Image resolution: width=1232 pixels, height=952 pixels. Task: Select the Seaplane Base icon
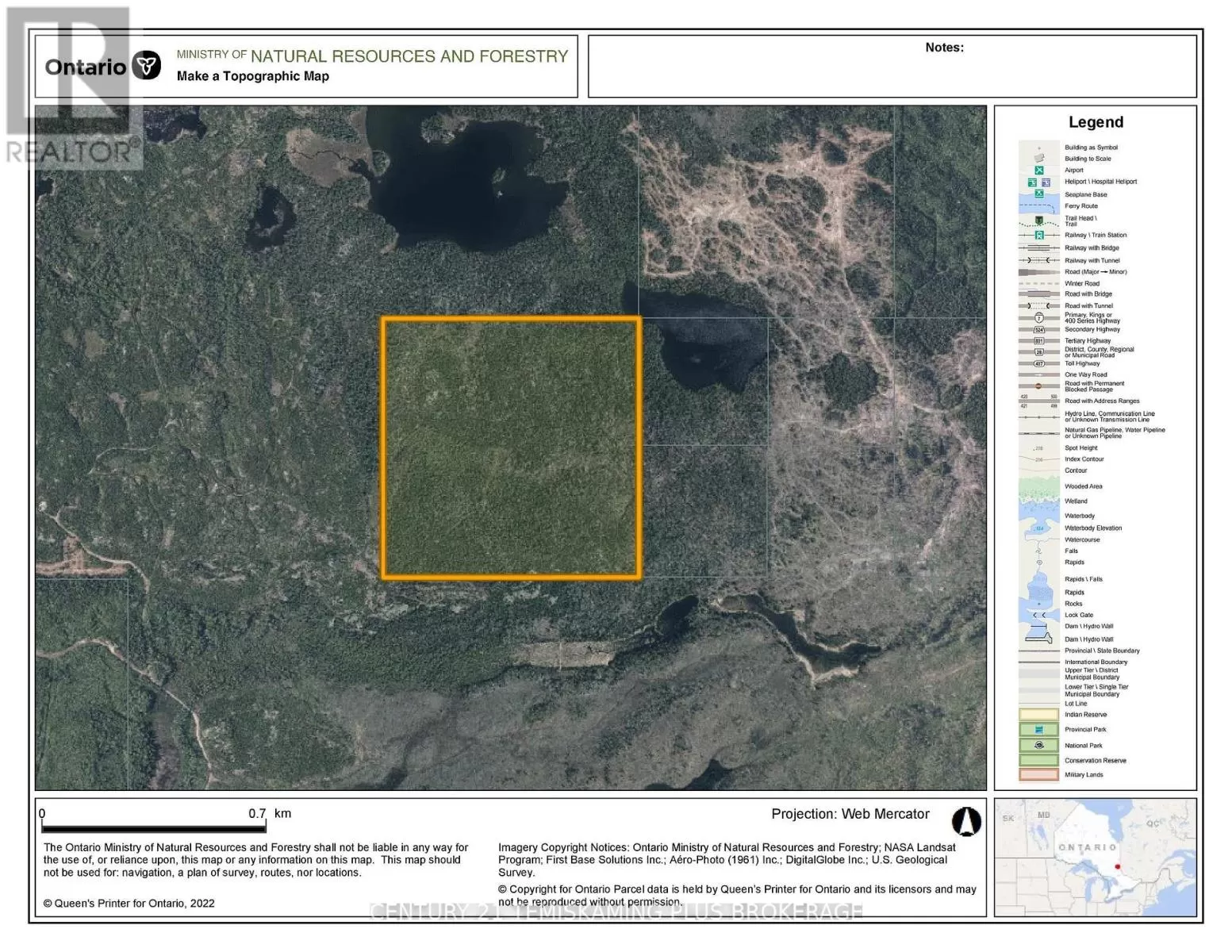click(x=1038, y=194)
